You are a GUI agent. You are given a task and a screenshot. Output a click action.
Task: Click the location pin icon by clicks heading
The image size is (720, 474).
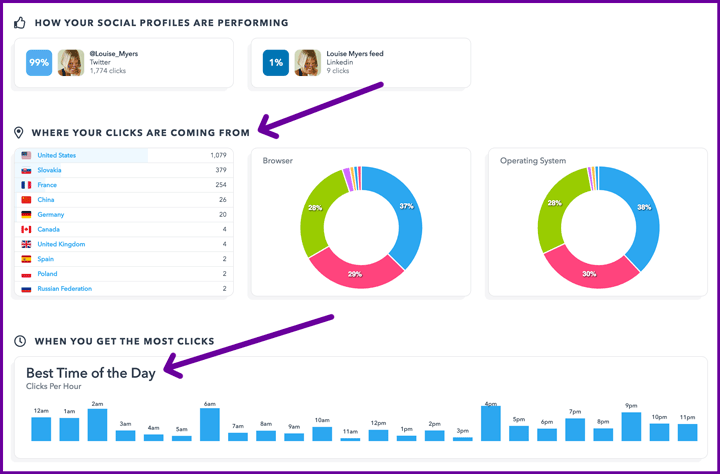[x=18, y=133]
